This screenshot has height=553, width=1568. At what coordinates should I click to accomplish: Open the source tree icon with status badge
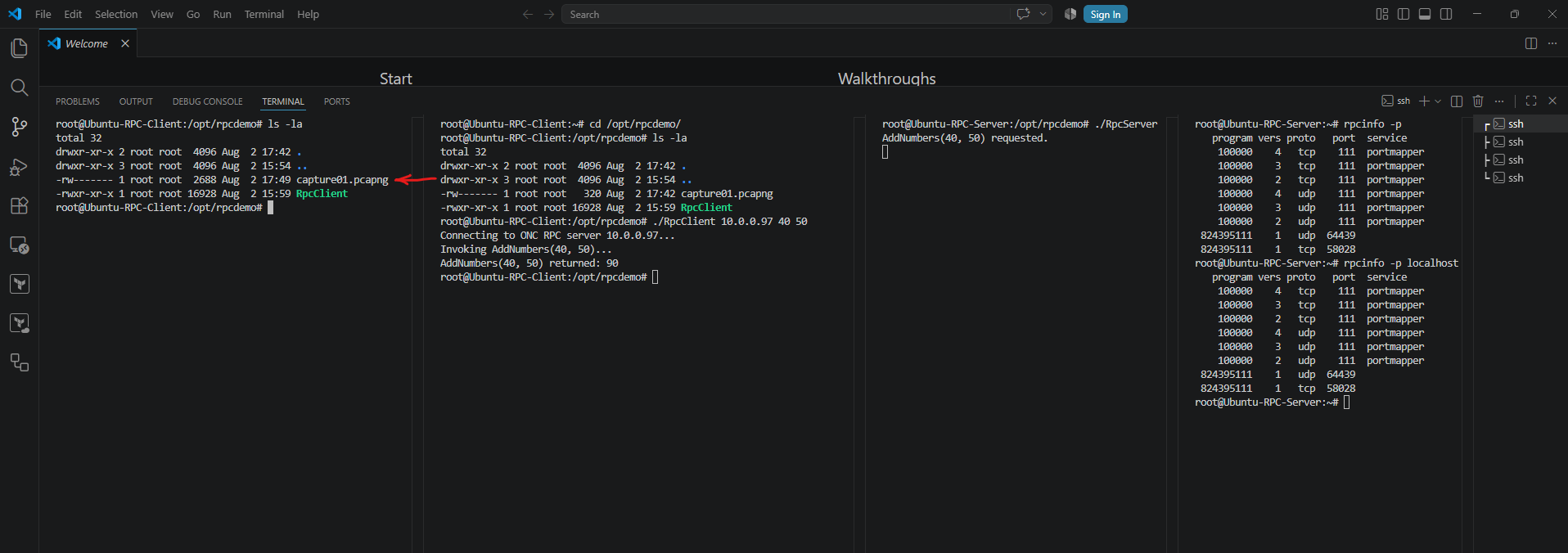click(19, 323)
